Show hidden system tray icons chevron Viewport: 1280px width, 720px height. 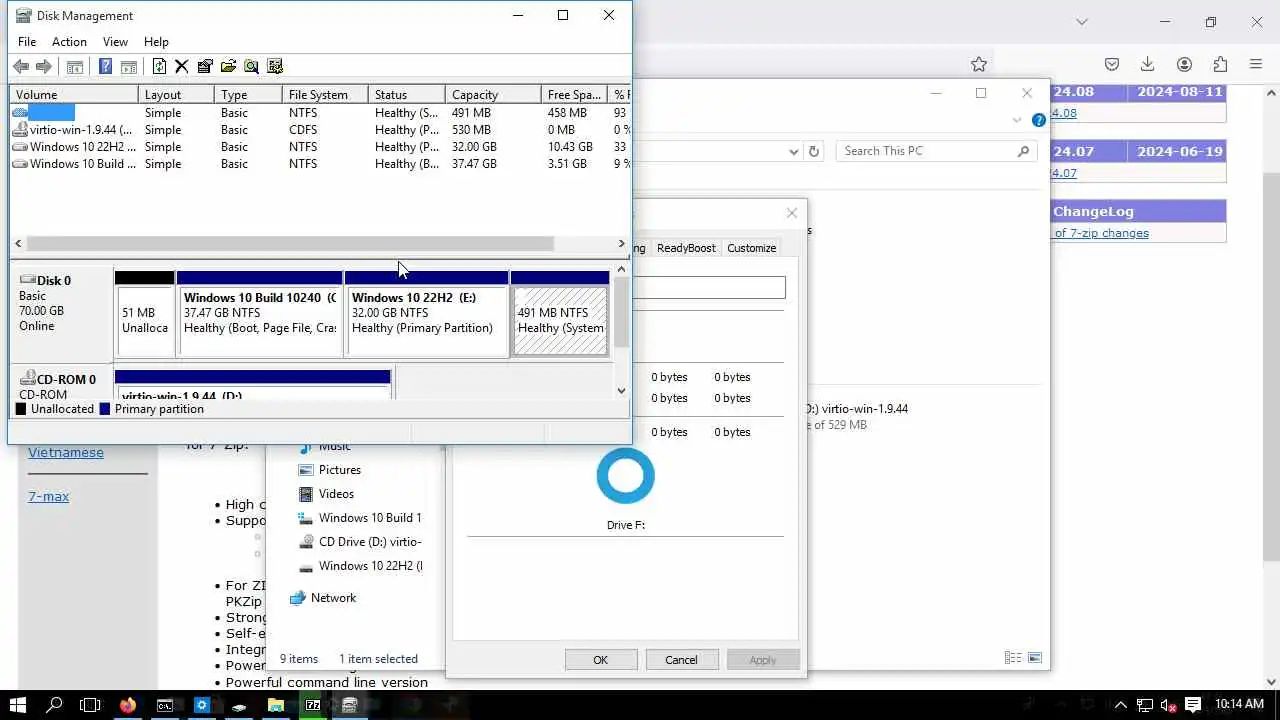click(1120, 705)
